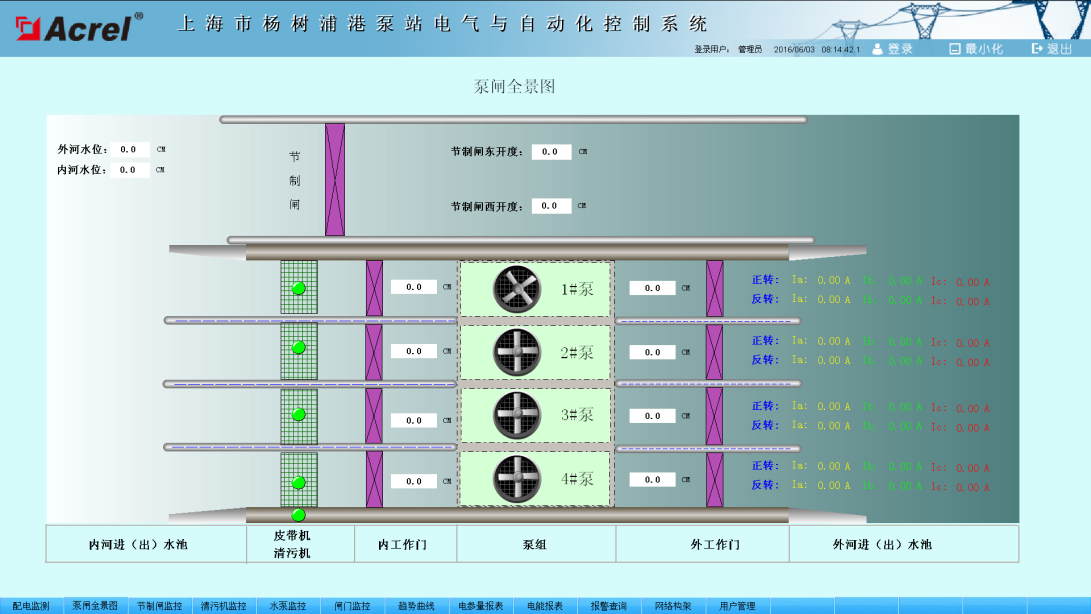Click the 节制闸东开度 value field

point(551,152)
